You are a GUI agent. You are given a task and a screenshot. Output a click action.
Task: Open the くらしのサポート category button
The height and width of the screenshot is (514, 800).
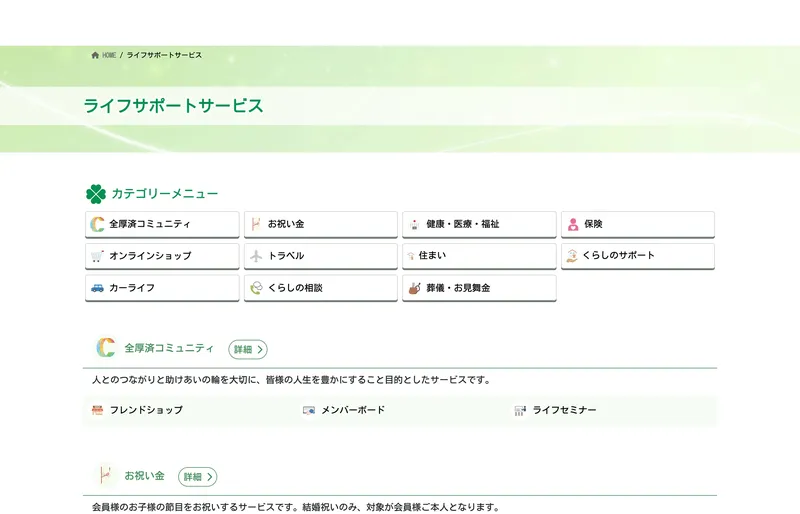[638, 256]
